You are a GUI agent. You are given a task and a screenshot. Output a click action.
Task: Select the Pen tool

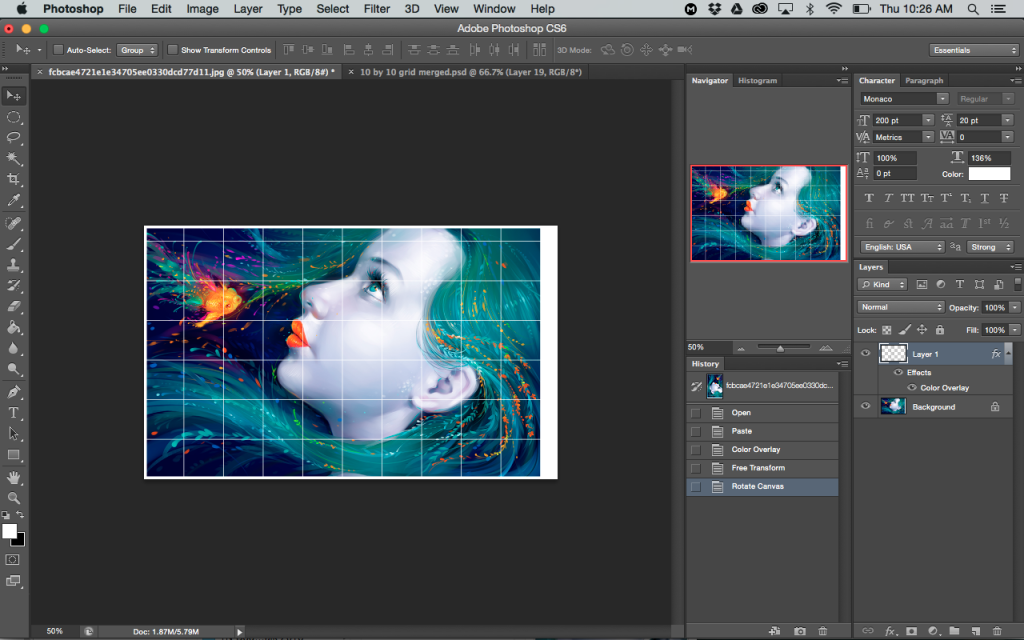[13, 392]
